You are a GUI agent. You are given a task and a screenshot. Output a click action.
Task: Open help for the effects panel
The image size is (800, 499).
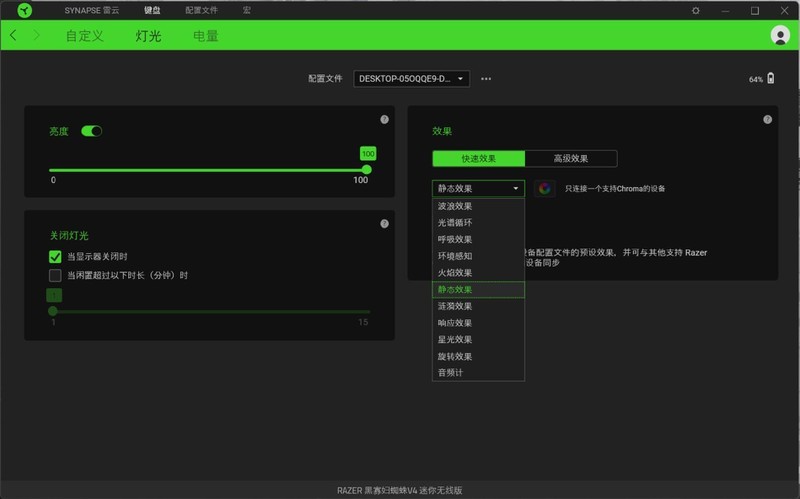click(767, 119)
